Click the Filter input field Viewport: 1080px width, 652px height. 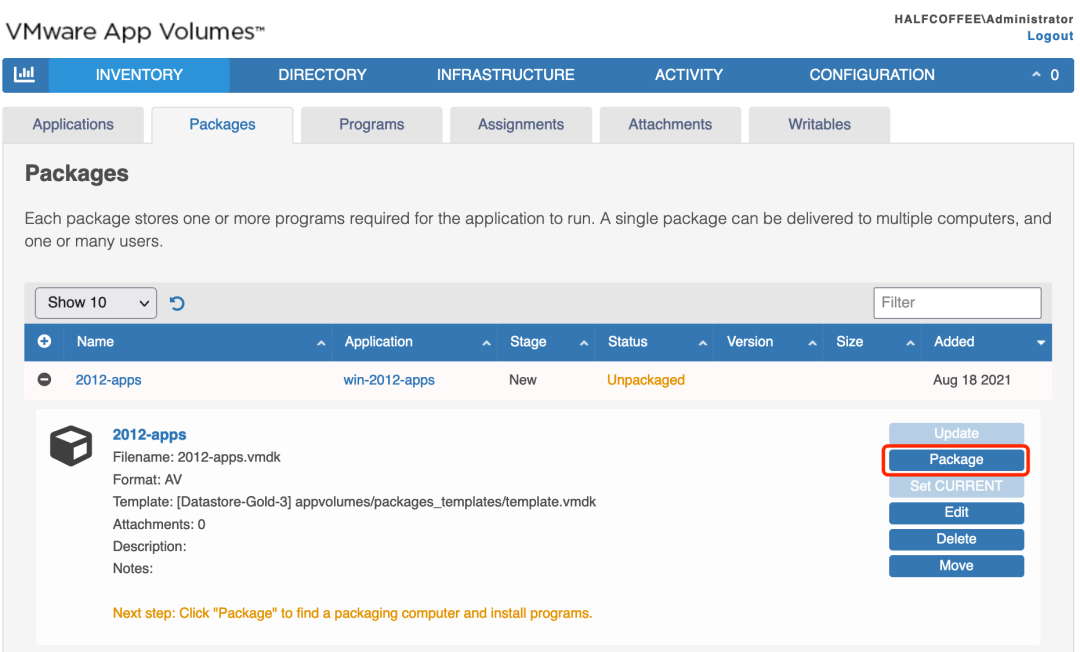(x=957, y=303)
